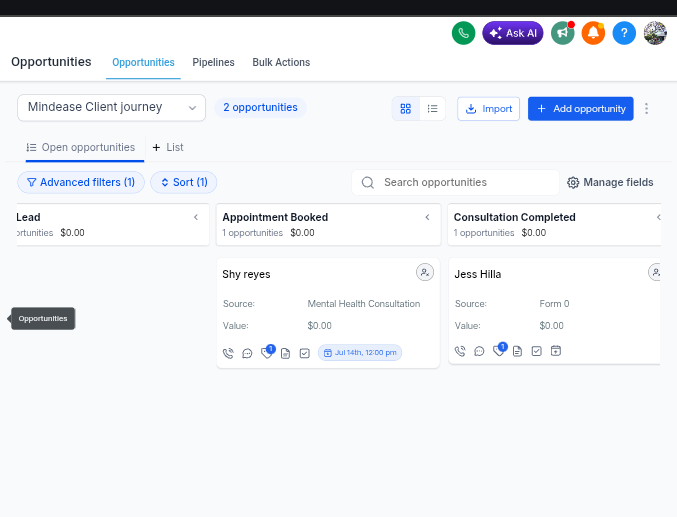Switch to board grid view
Viewport: 677px width, 517px height.
[x=405, y=109]
